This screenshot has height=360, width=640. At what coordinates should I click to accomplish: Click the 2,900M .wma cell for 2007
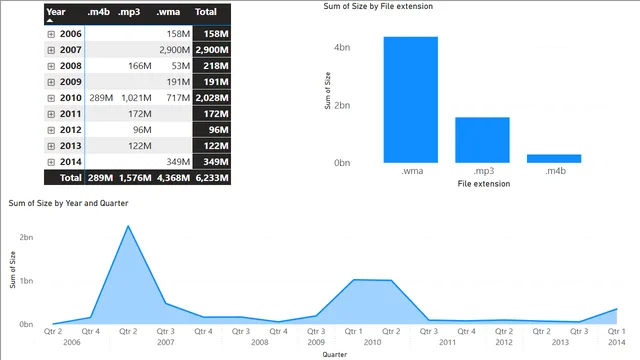click(x=174, y=50)
